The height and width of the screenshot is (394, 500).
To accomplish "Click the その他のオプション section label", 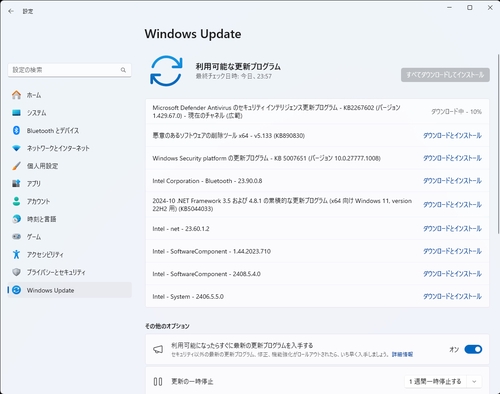I will pos(167,326).
